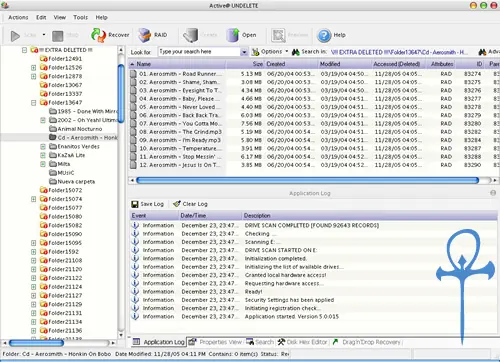The height and width of the screenshot is (362, 500).
Task: Click info icon of the Ready! log entry
Action: [x=135, y=291]
